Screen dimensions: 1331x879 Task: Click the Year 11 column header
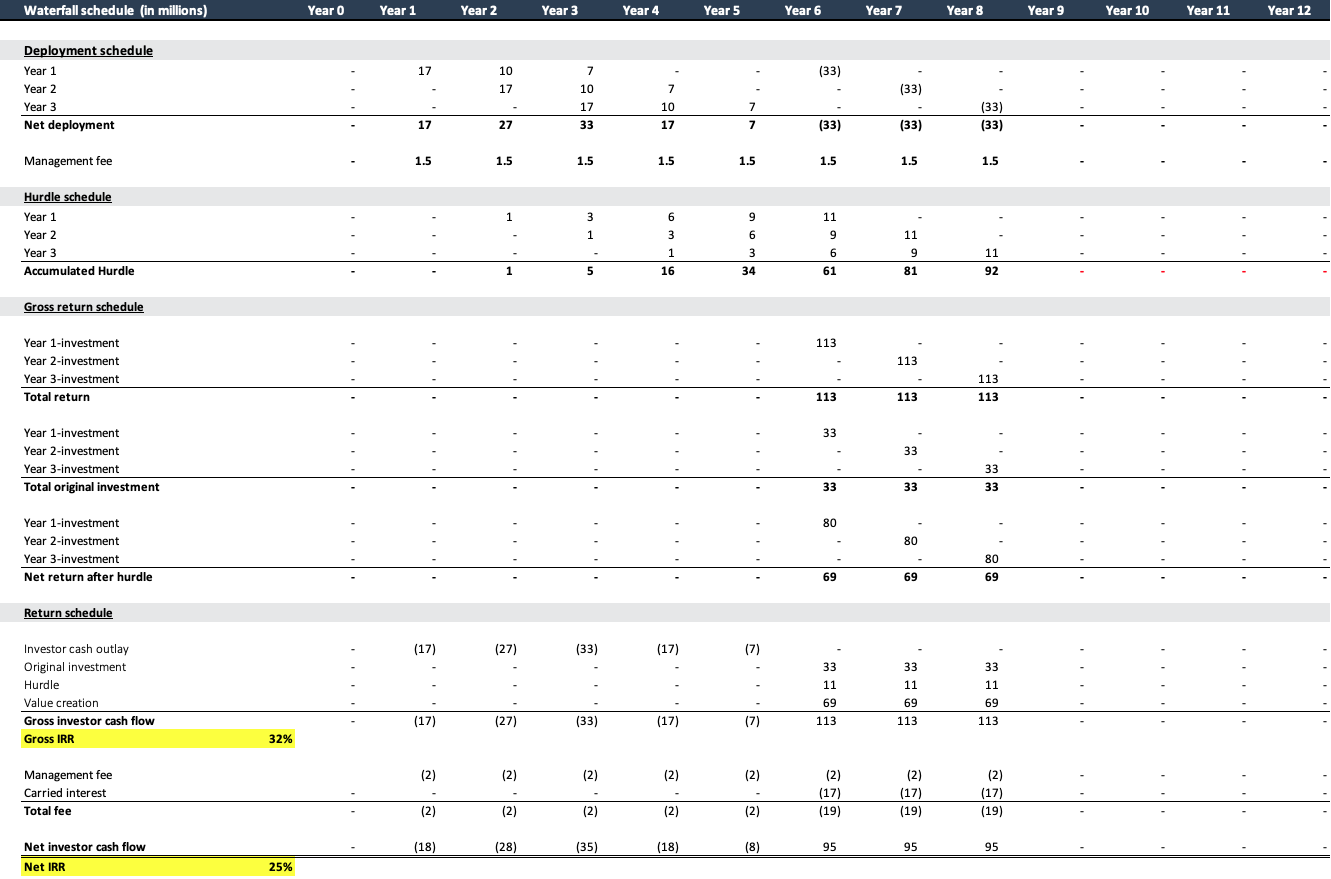pyautogui.click(x=1208, y=11)
